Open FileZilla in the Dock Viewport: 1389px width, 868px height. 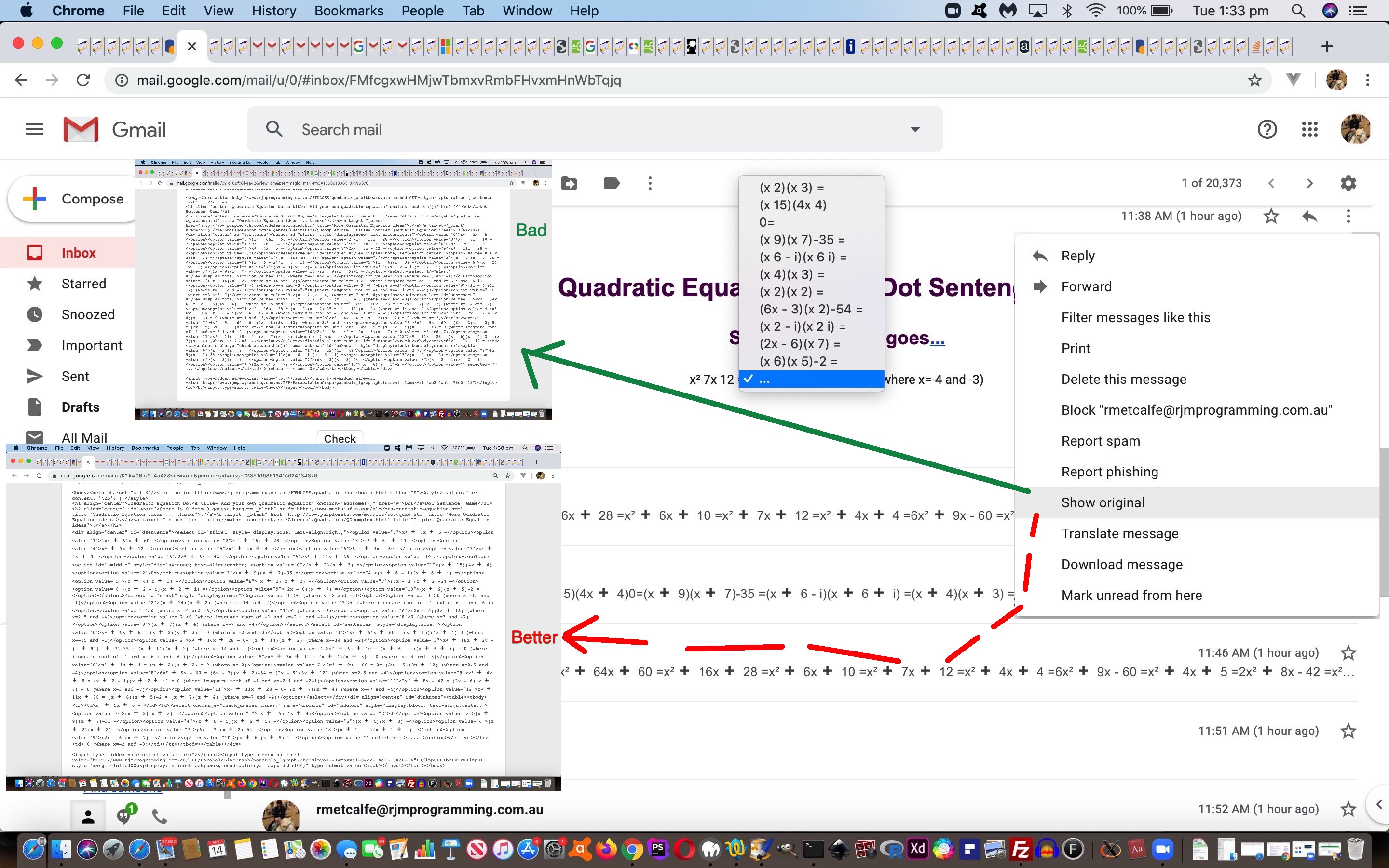coord(1020,849)
